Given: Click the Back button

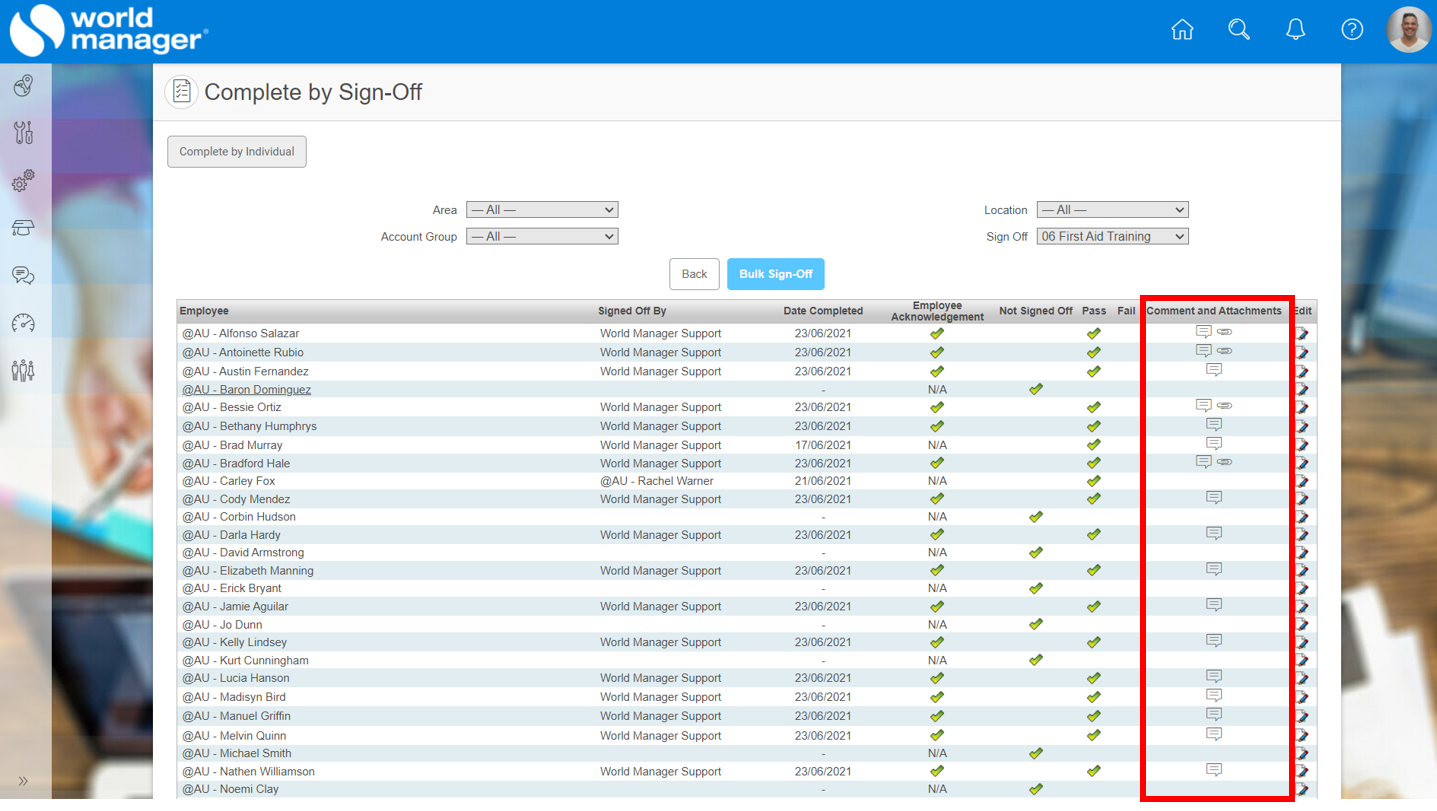Looking at the screenshot, I should pos(694,274).
